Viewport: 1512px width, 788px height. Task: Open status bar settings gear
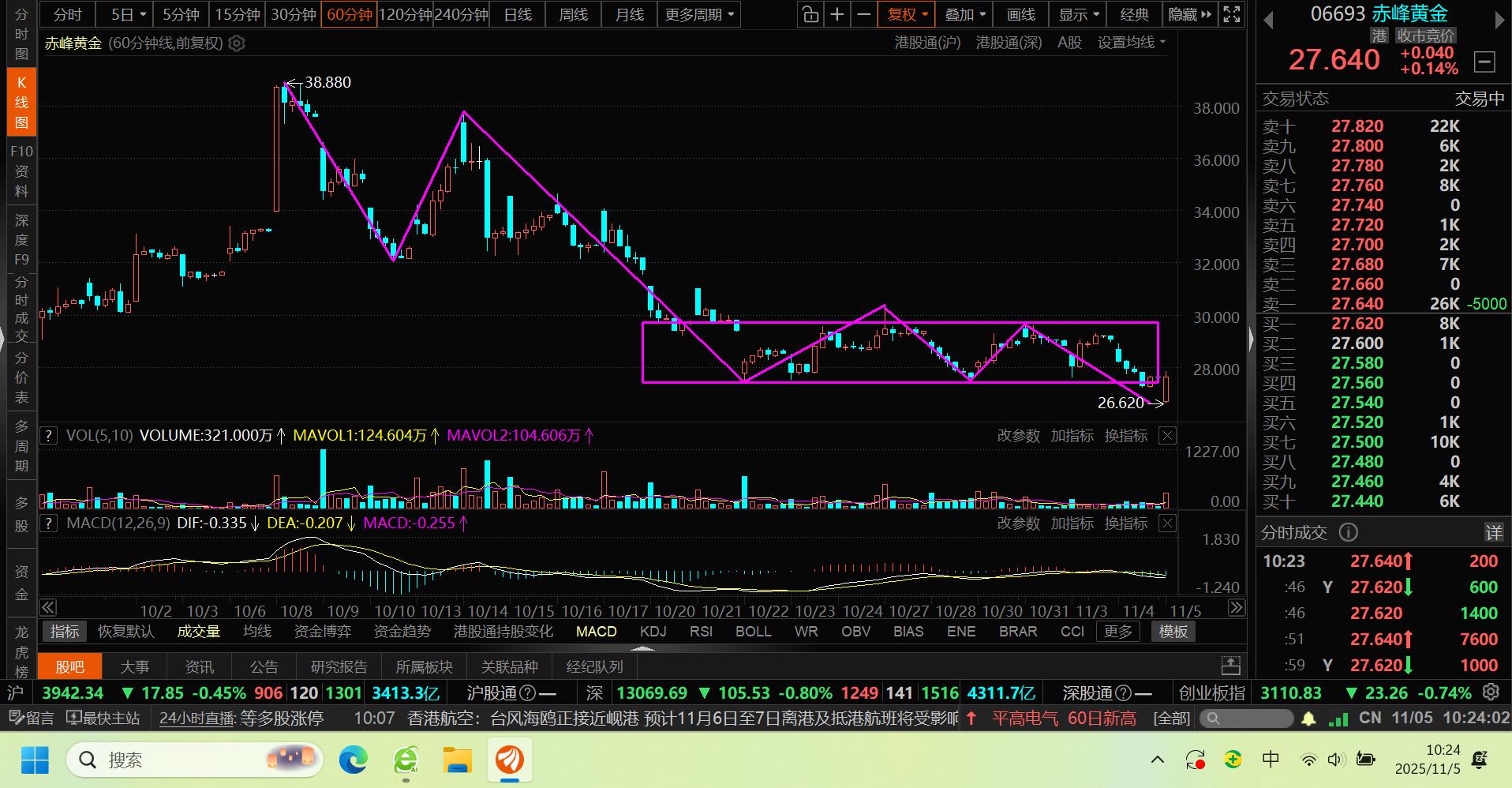pyautogui.click(x=1491, y=692)
